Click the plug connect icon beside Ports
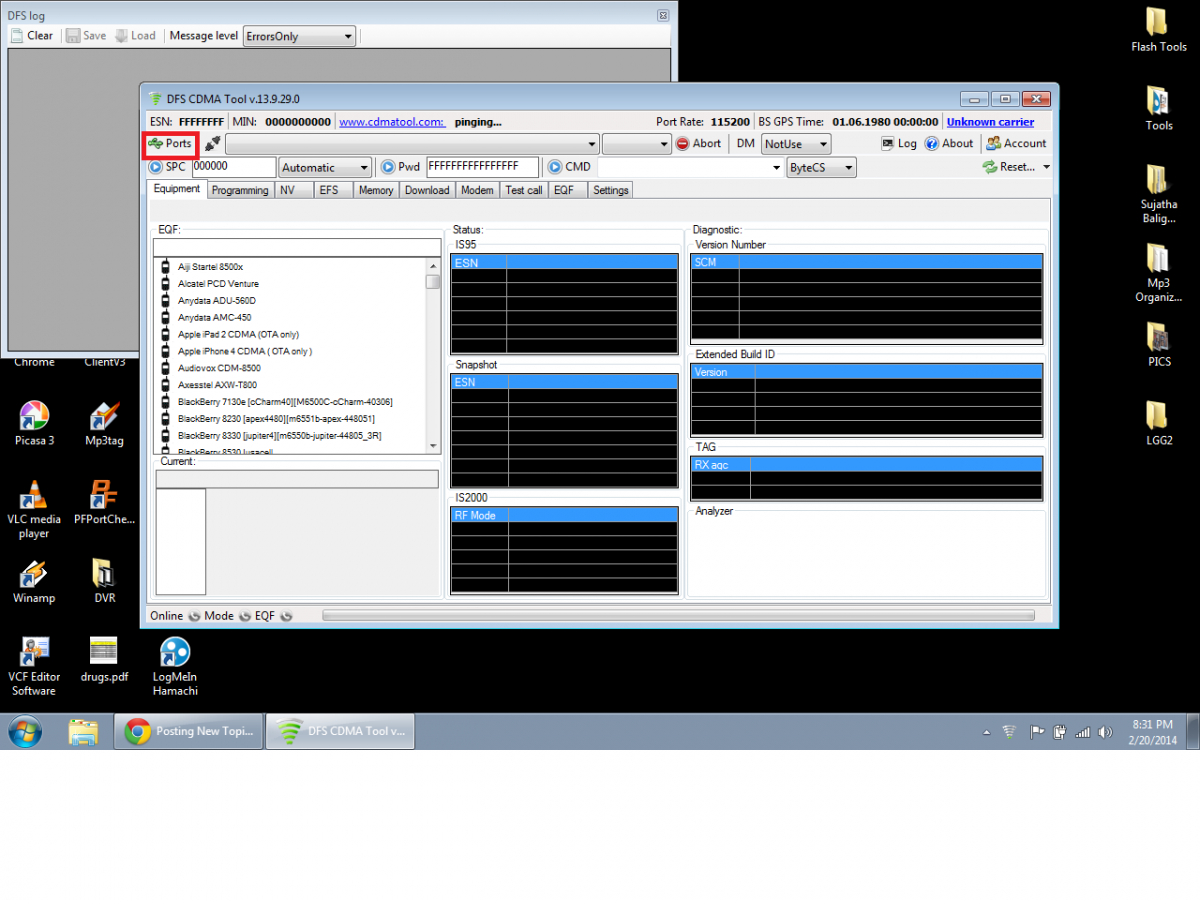This screenshot has width=1200, height=900. [x=212, y=144]
